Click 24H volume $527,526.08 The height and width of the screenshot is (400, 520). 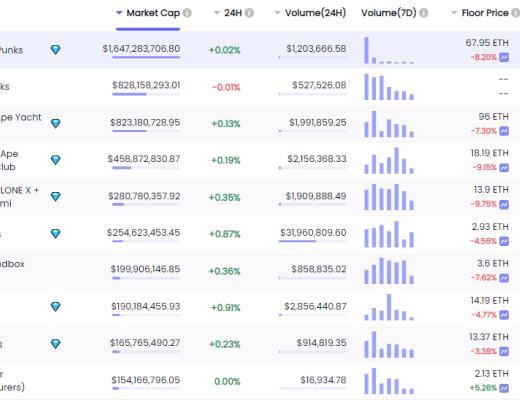(319, 85)
